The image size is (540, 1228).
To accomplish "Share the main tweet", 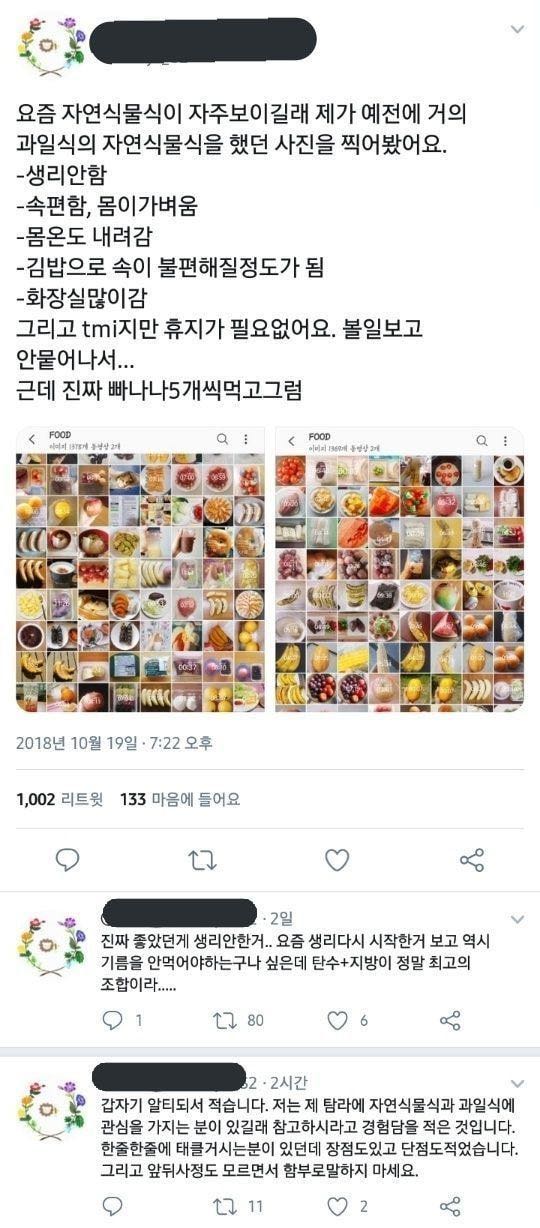I will click(472, 859).
